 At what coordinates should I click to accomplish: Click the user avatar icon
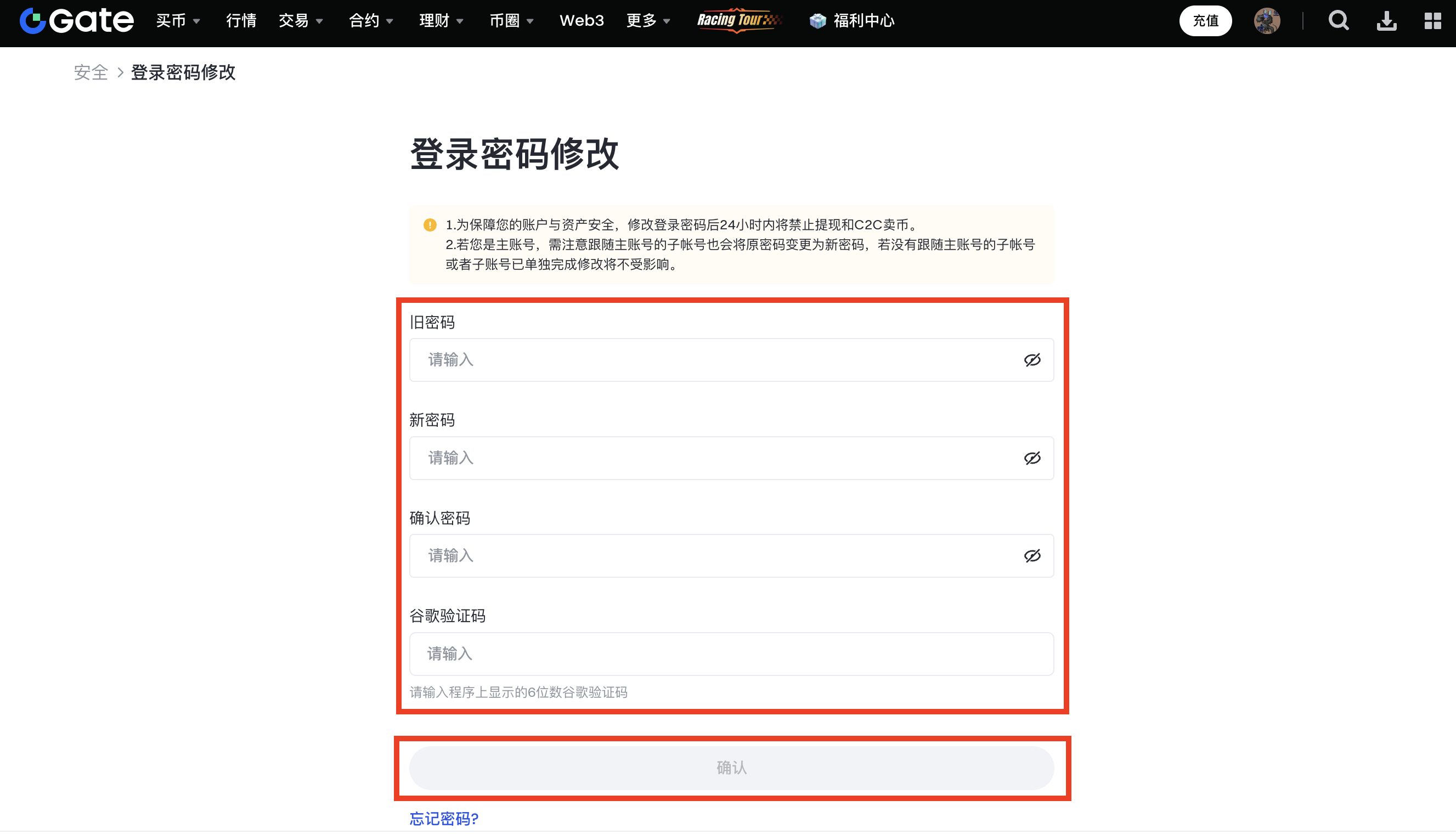[x=1267, y=21]
